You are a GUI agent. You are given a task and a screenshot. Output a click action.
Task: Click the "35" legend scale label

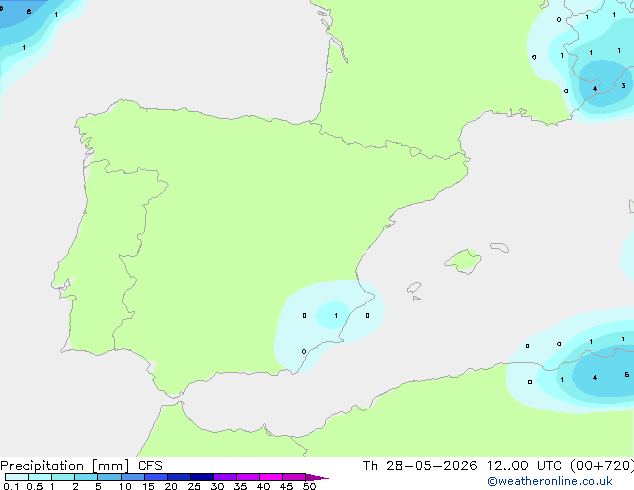[240, 486]
